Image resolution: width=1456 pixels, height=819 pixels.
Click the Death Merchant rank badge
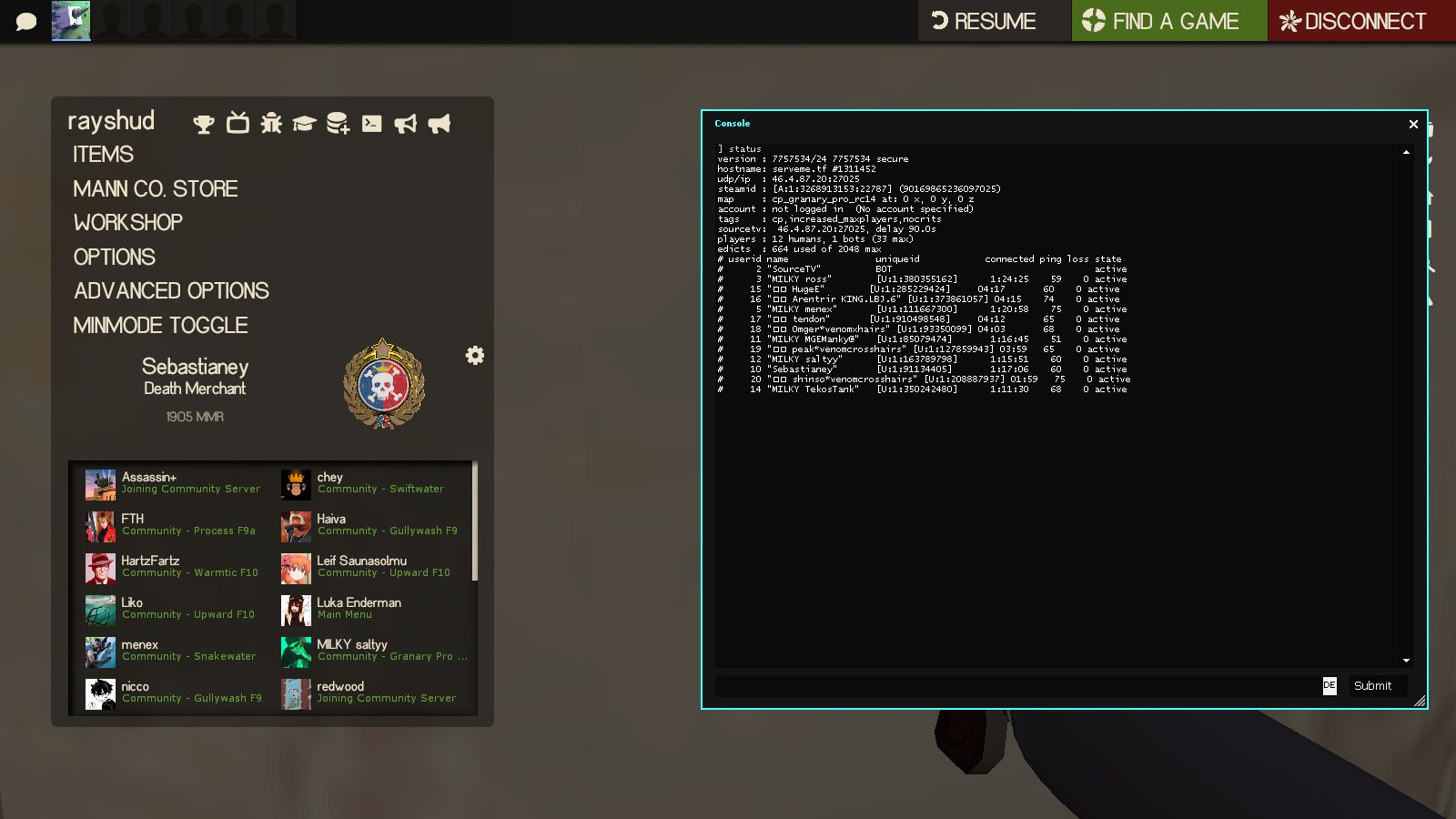coord(383,384)
